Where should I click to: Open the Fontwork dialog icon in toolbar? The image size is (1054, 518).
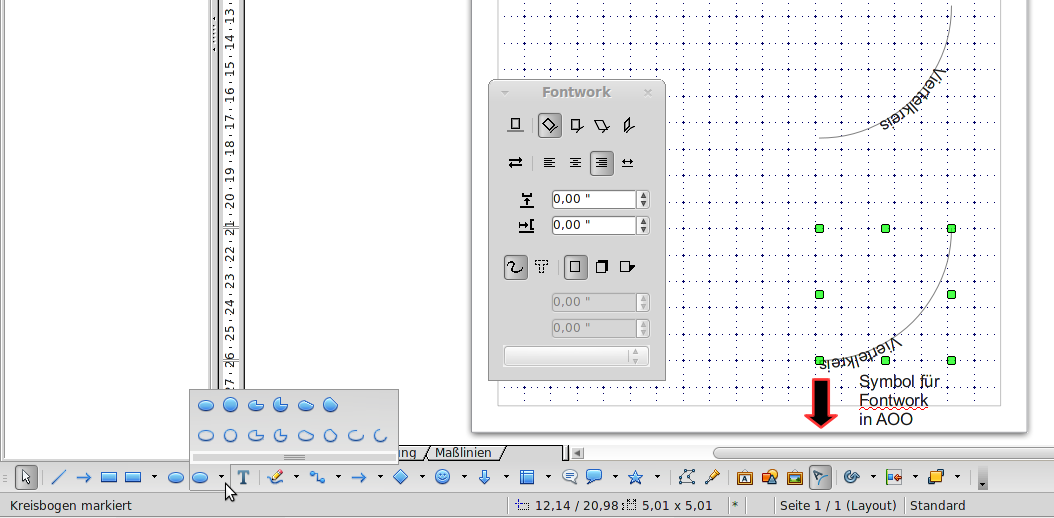pyautogui.click(x=820, y=478)
